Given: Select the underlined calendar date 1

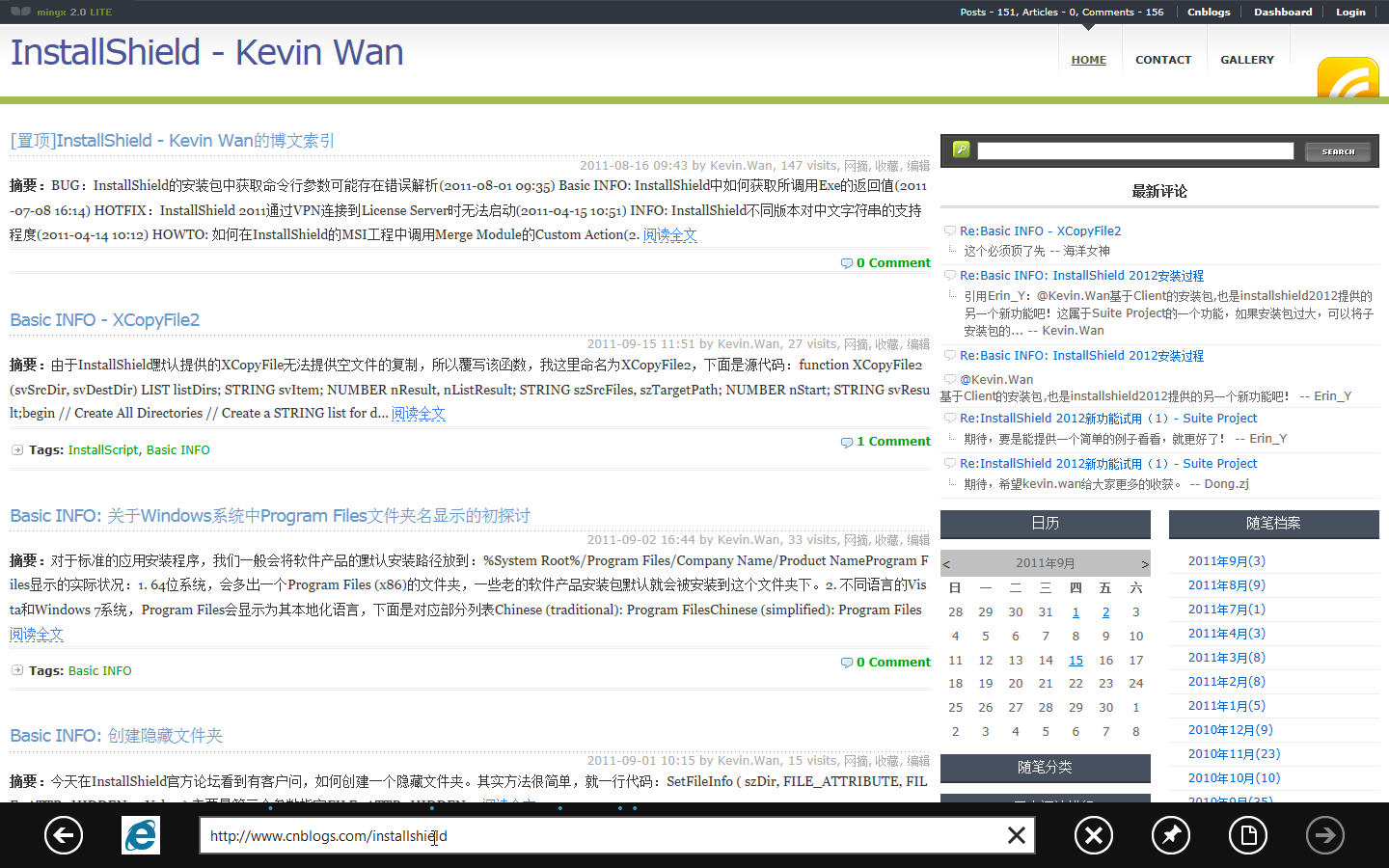Looking at the screenshot, I should [1076, 612].
